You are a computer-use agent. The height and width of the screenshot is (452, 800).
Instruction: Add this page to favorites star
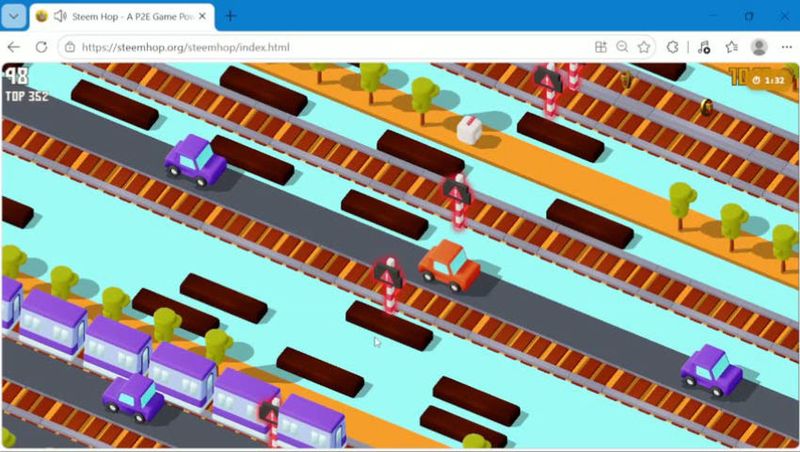point(644,47)
